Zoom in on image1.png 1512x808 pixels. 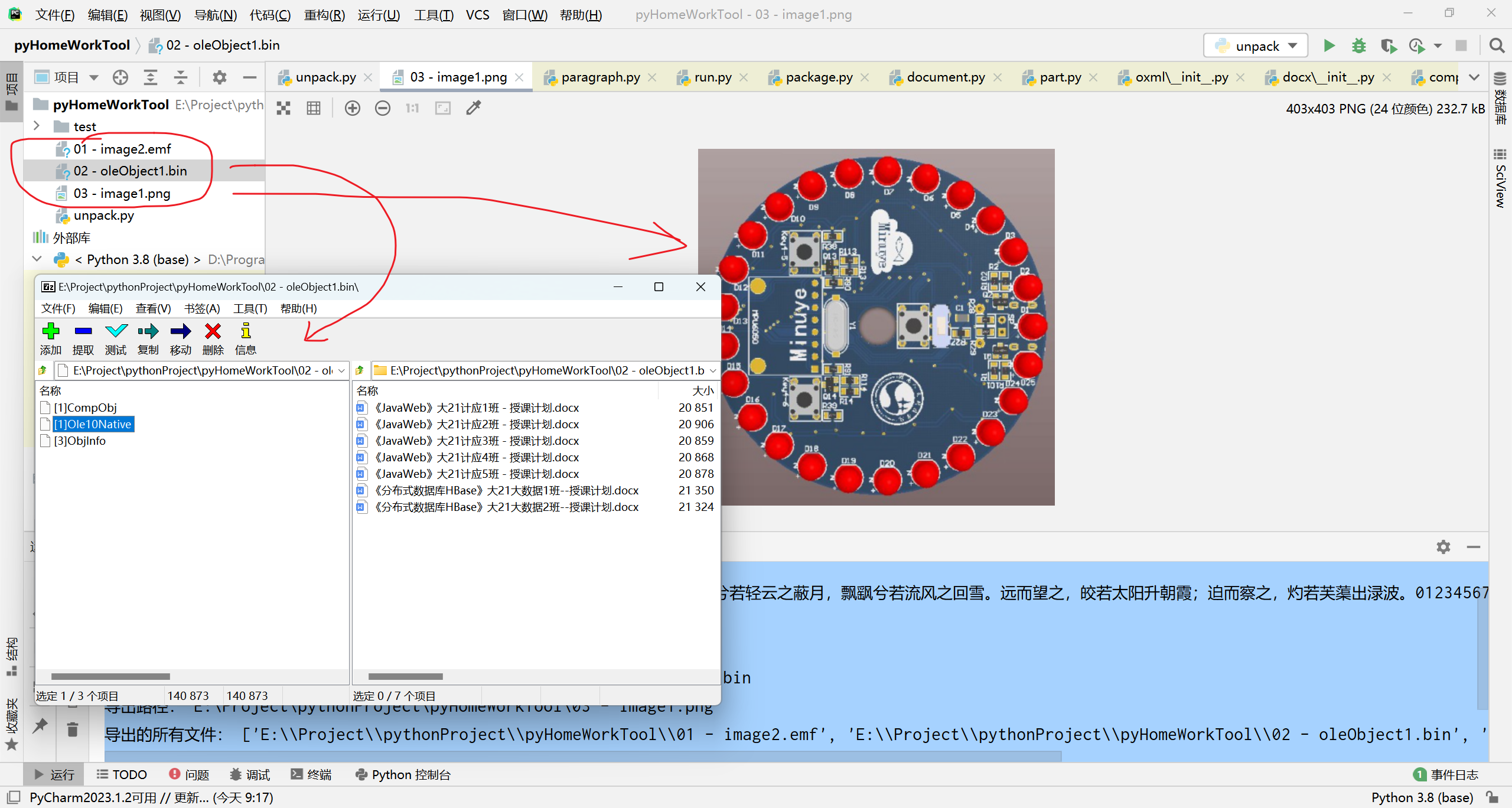click(x=353, y=108)
